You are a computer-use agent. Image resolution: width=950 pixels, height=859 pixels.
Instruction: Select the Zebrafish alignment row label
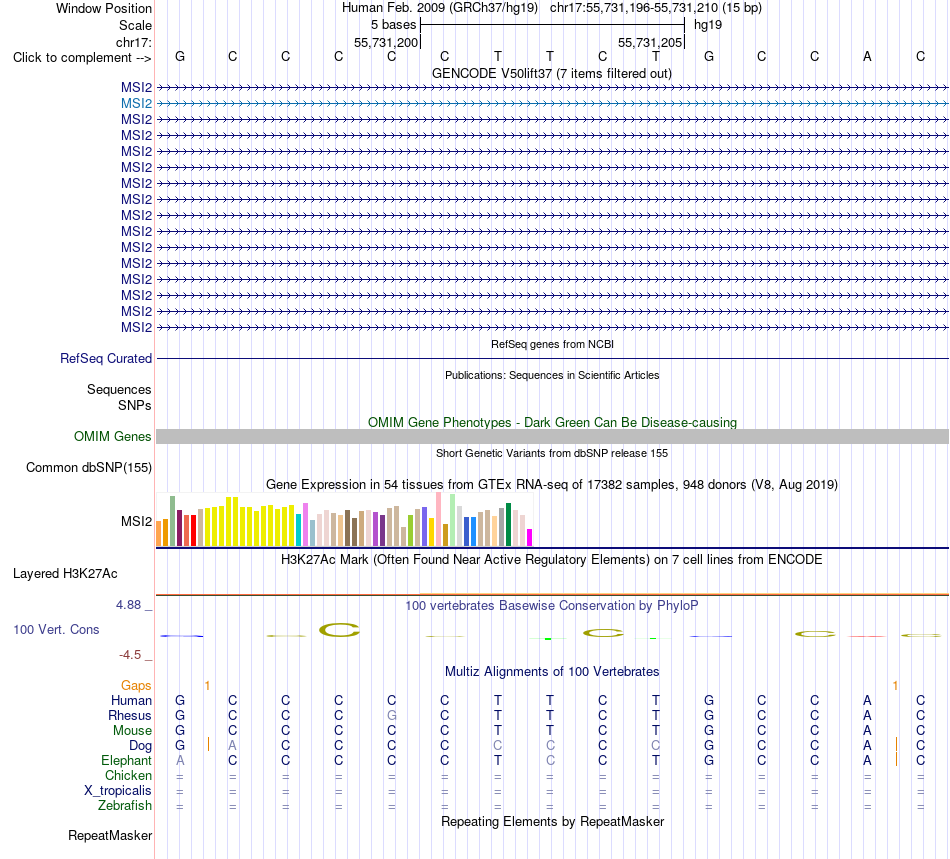pyautogui.click(x=125, y=806)
